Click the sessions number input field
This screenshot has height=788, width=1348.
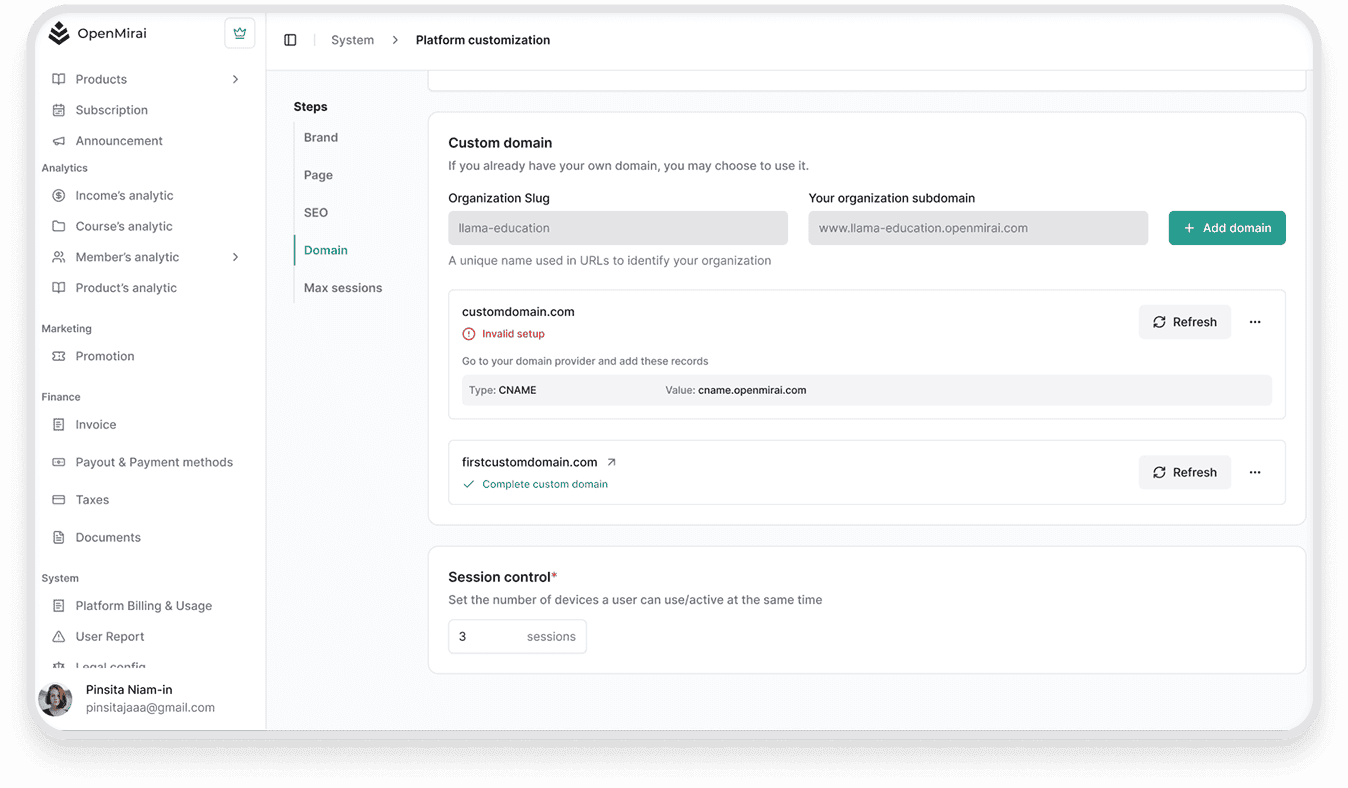pos(485,637)
